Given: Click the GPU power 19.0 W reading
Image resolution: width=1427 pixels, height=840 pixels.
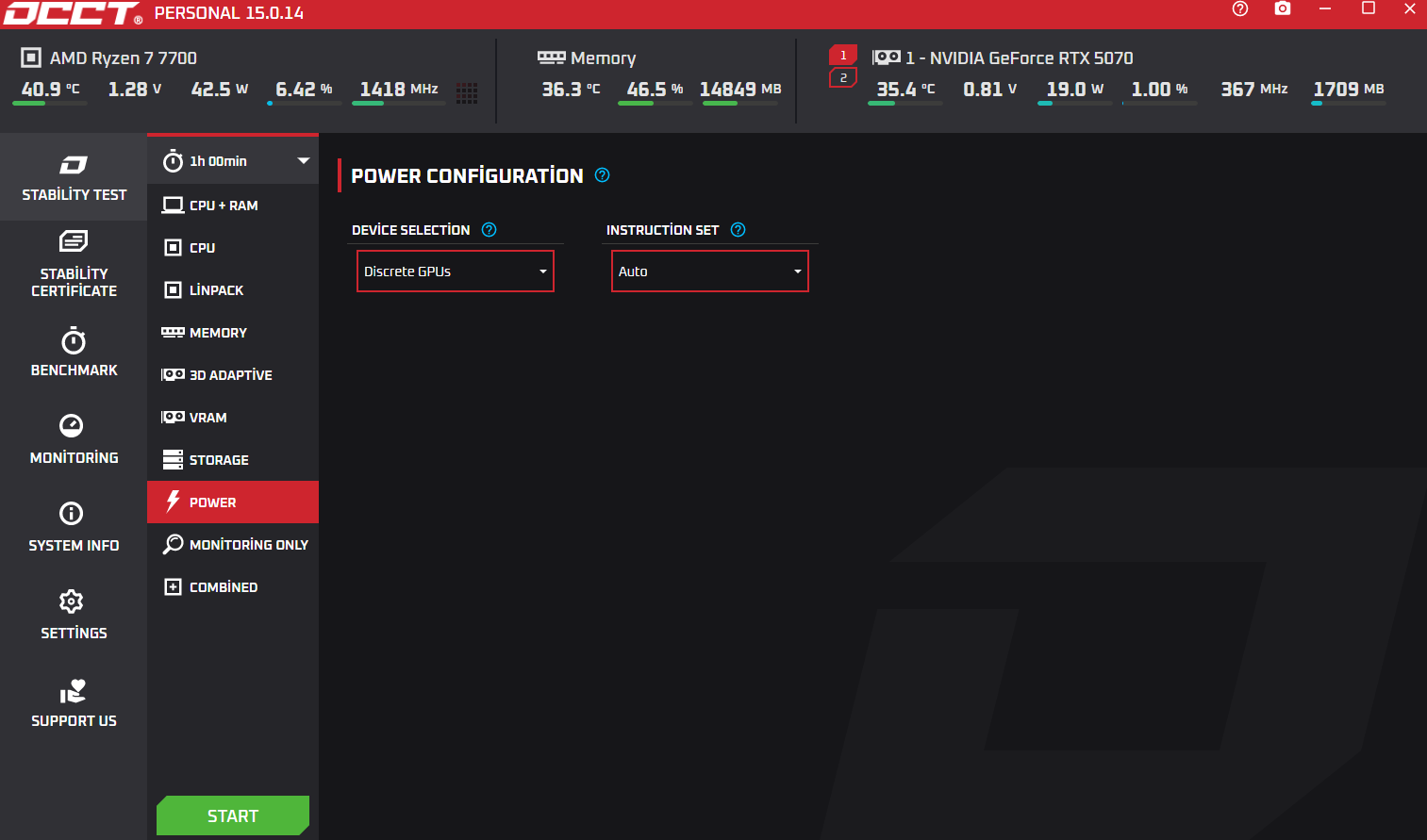Looking at the screenshot, I should click(1075, 90).
